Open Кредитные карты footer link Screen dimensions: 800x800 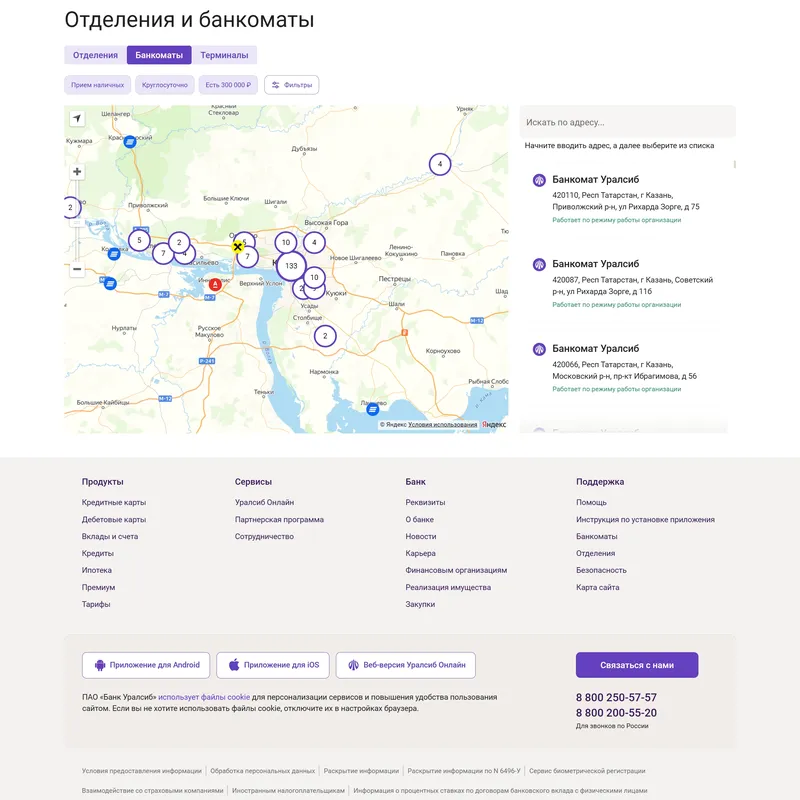coord(114,503)
